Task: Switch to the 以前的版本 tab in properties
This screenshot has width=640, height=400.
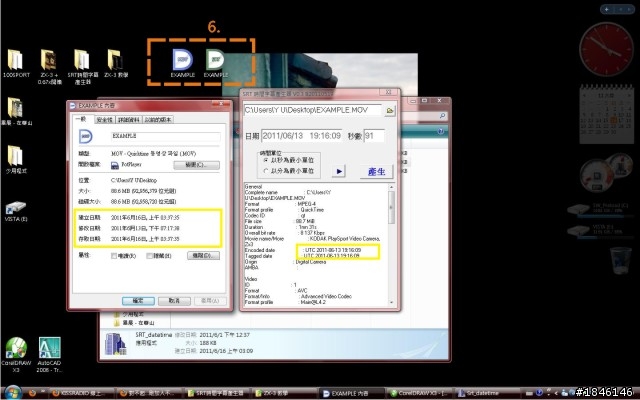Action: pos(158,120)
